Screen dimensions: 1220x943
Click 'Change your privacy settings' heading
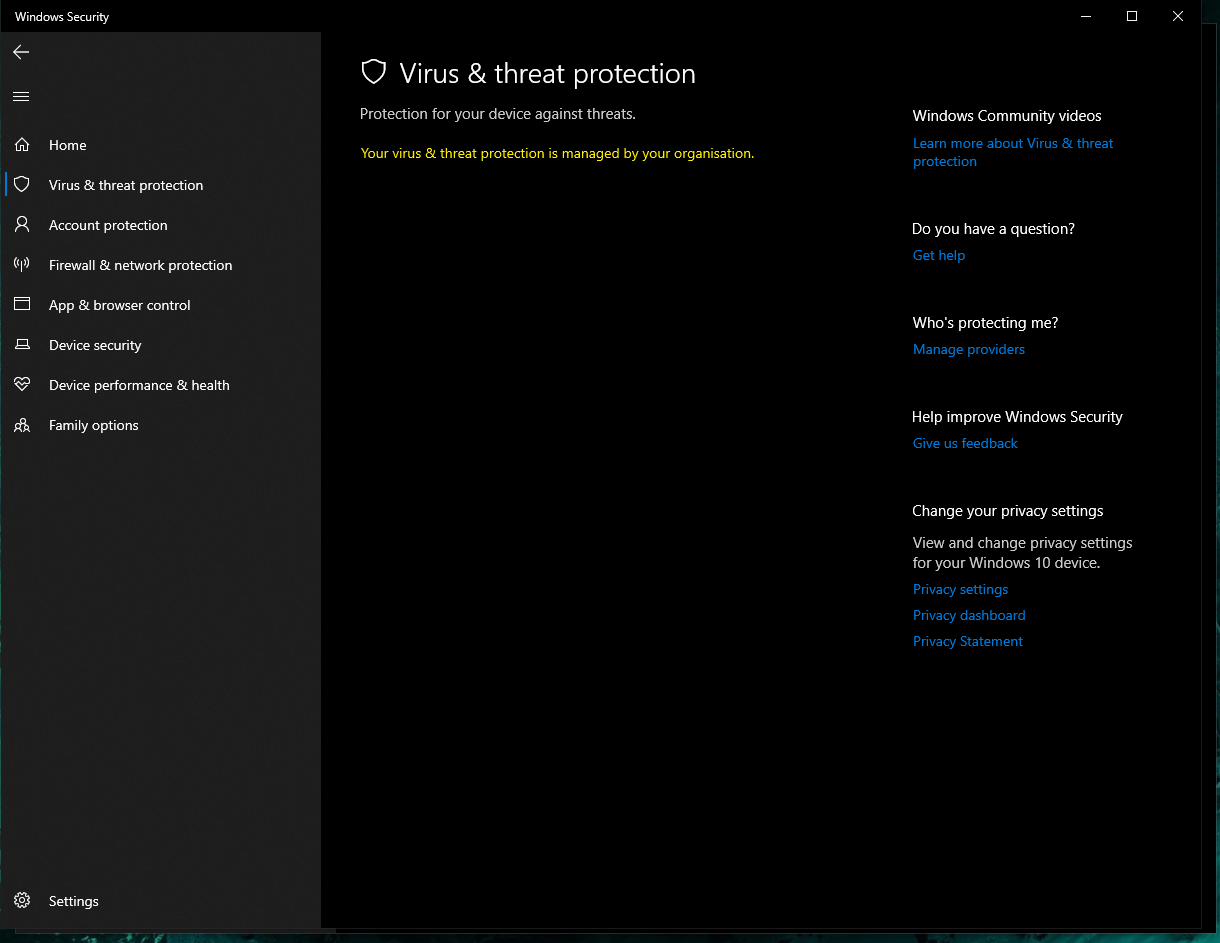click(x=1008, y=511)
